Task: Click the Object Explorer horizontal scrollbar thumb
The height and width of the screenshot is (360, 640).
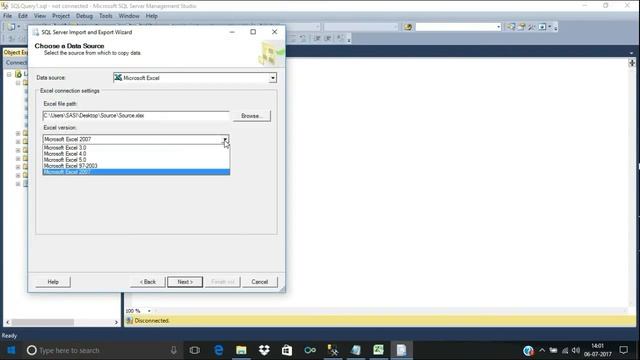Action: (x=43, y=322)
